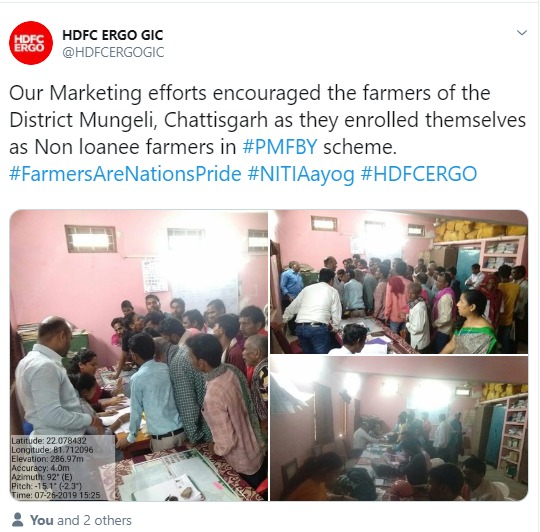540x532 pixels.
Task: Open the large left photo of farmers
Action: [139, 355]
